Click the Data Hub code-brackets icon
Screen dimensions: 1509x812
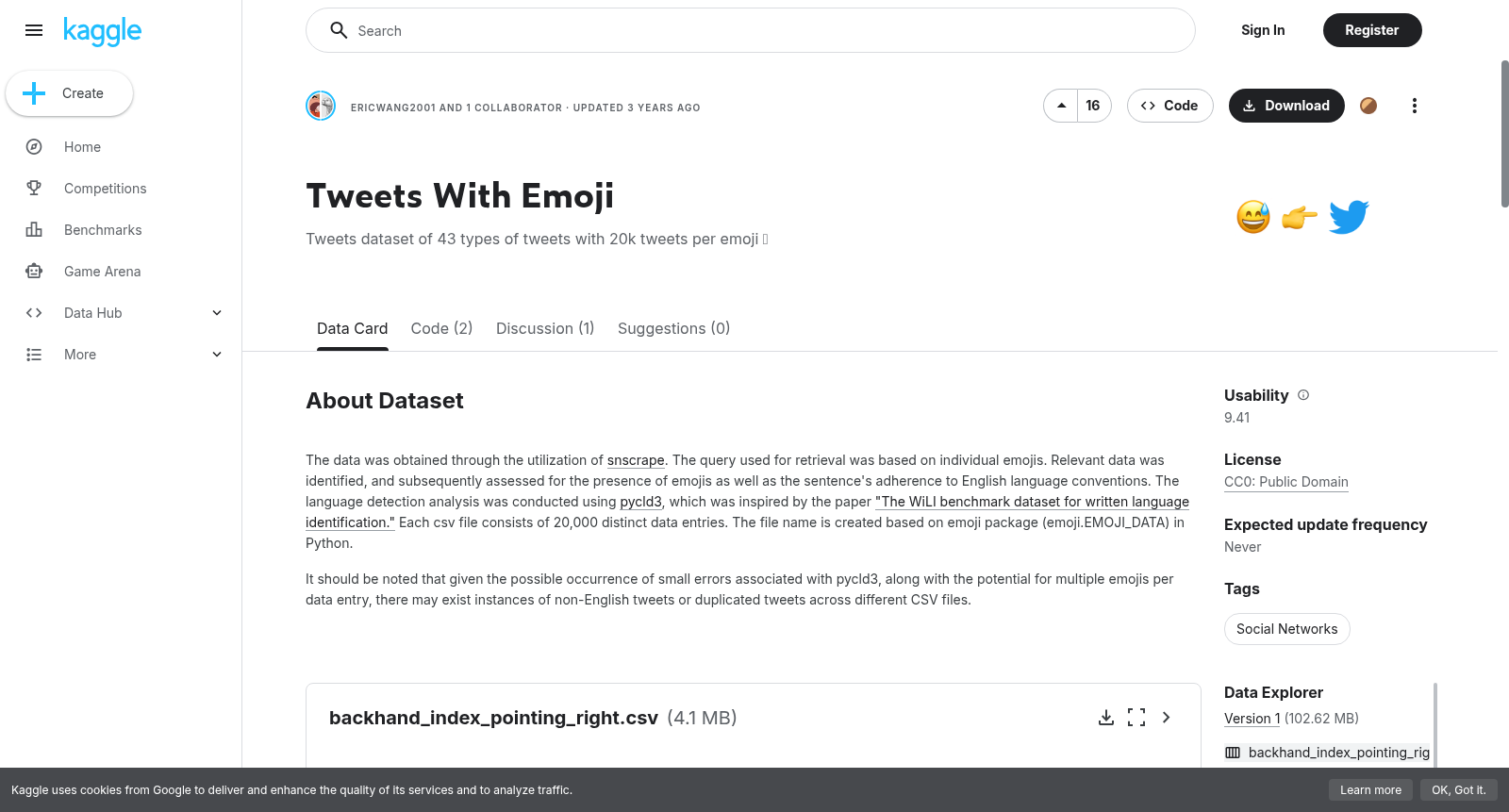click(x=34, y=313)
